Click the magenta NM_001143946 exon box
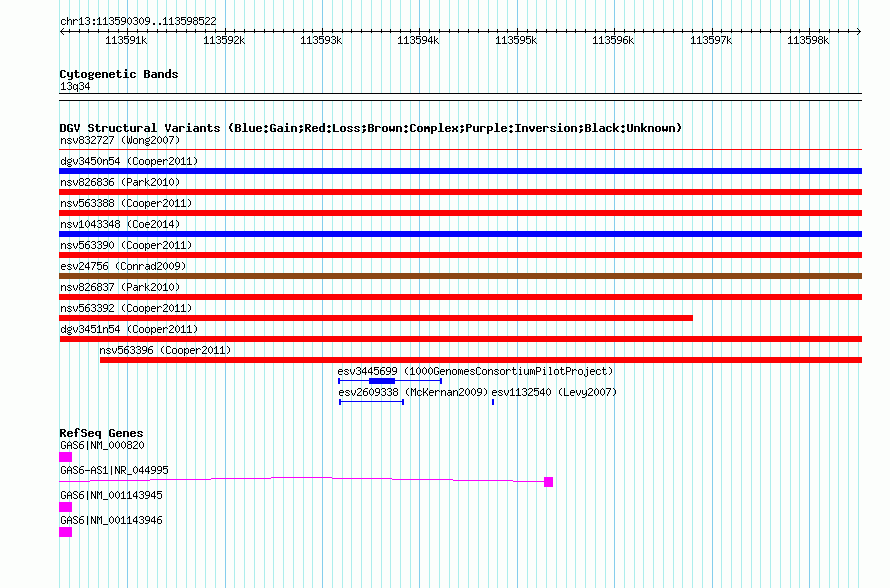This screenshot has width=890, height=588. click(x=65, y=532)
